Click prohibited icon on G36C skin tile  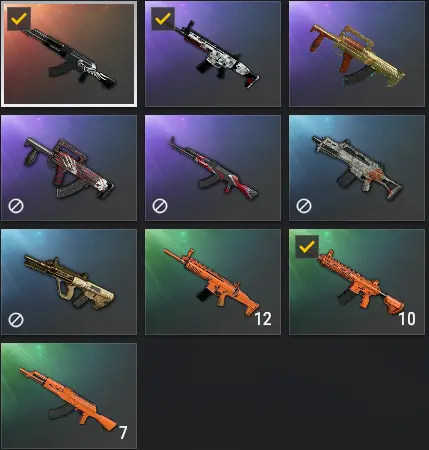(x=304, y=206)
